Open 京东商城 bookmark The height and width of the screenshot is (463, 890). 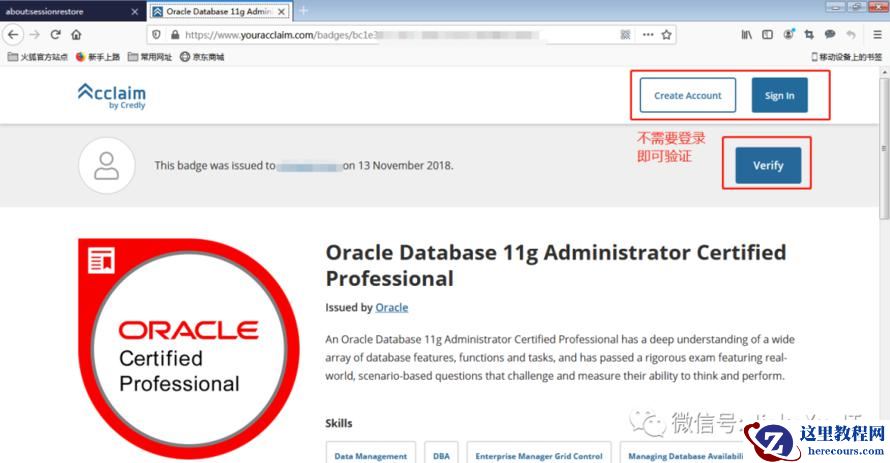click(x=202, y=57)
